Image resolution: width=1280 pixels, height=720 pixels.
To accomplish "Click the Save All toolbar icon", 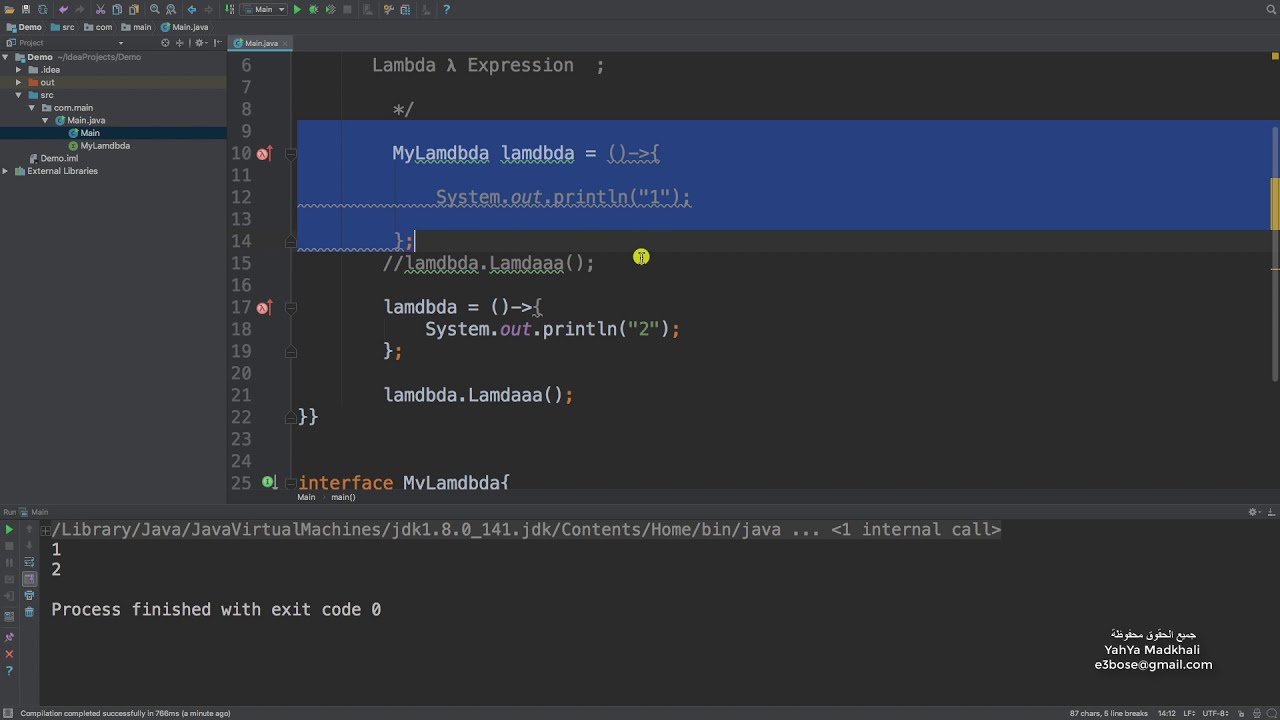I will tap(26, 9).
